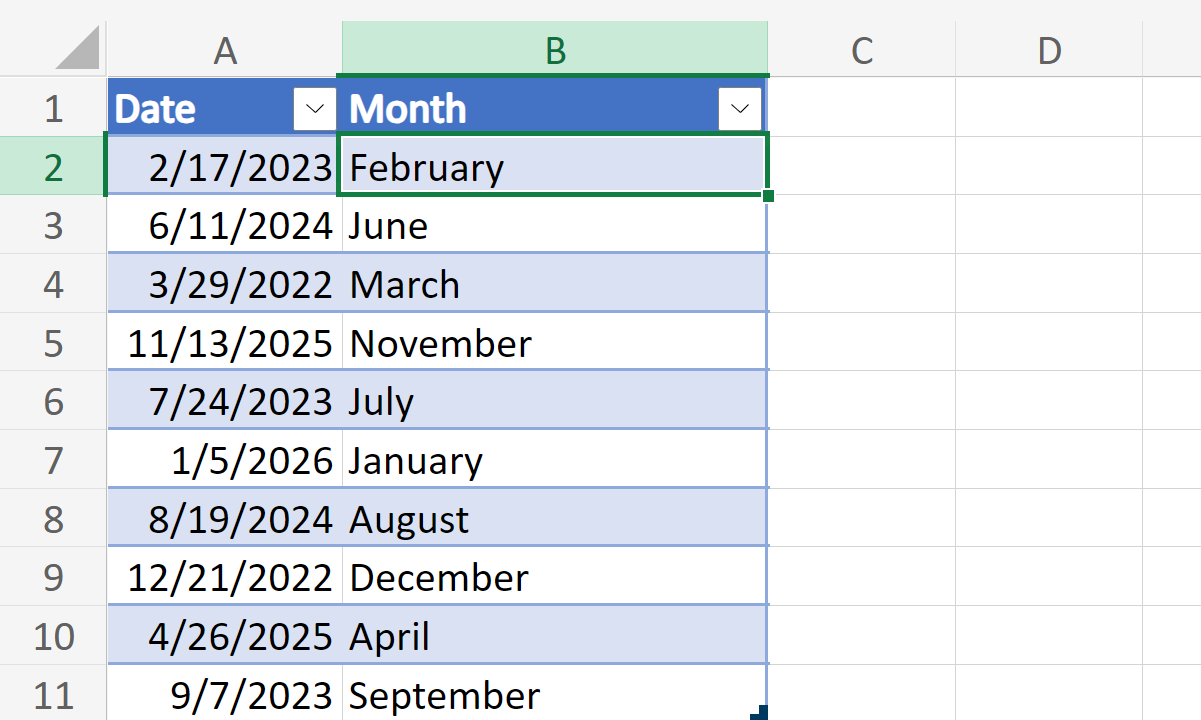Click the table resize handle corner
The image size is (1201, 720).
[x=760, y=712]
